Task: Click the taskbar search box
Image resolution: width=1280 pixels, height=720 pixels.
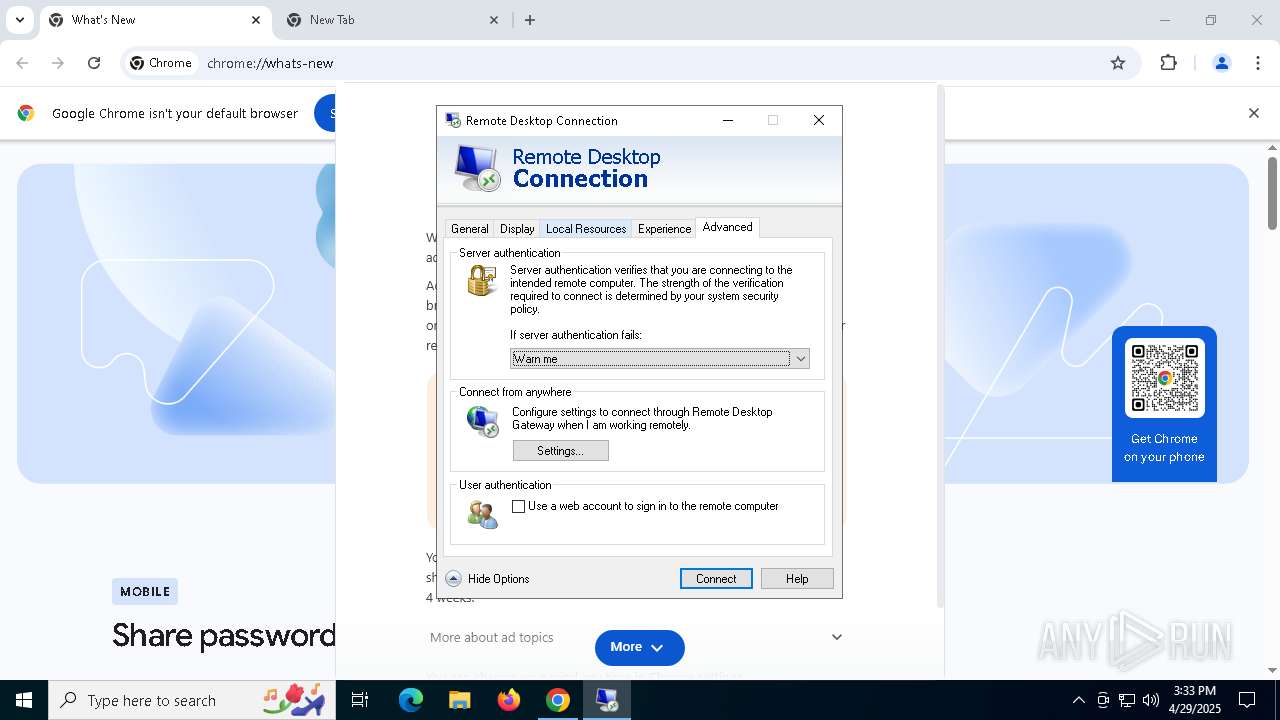Action: 192,700
